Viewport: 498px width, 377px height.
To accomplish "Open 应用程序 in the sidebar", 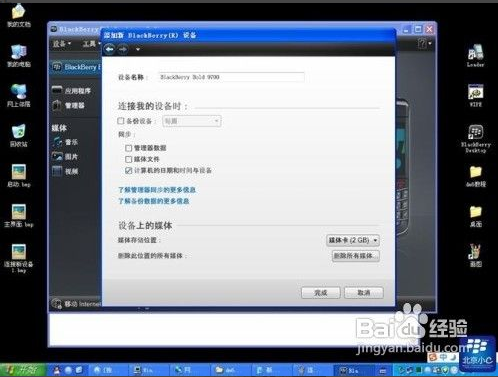I will click(71, 90).
